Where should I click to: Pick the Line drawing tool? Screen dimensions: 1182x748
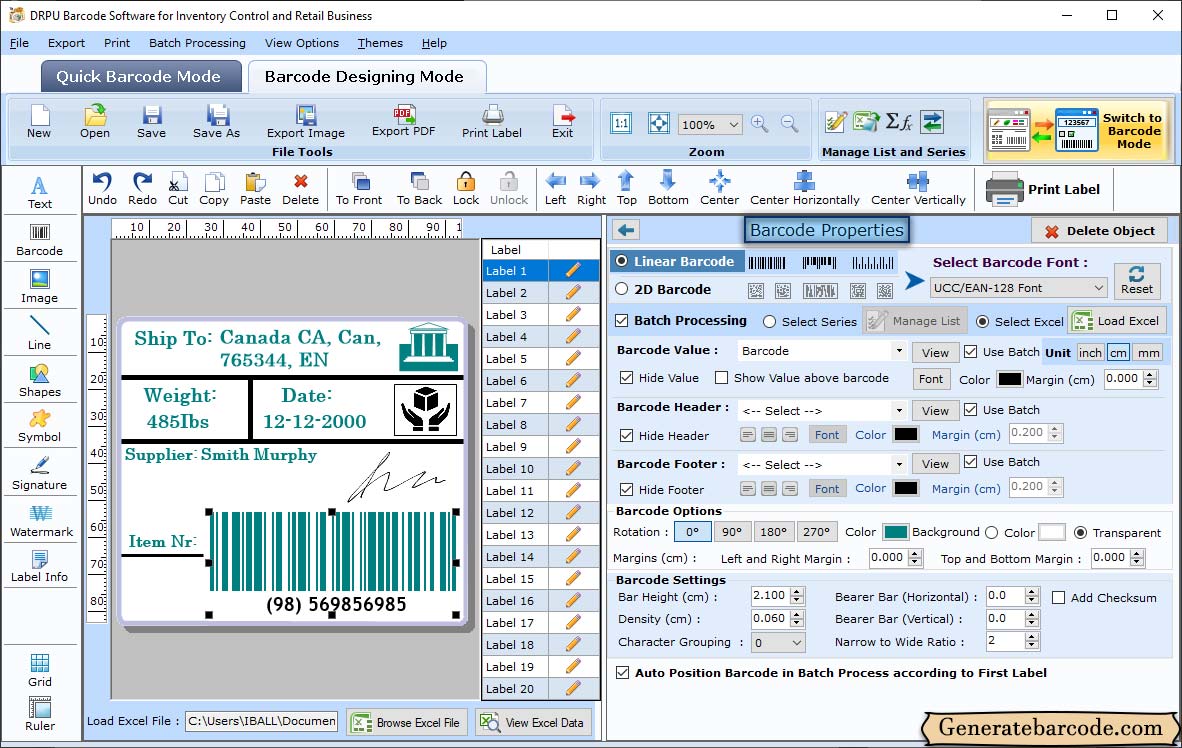pyautogui.click(x=39, y=333)
